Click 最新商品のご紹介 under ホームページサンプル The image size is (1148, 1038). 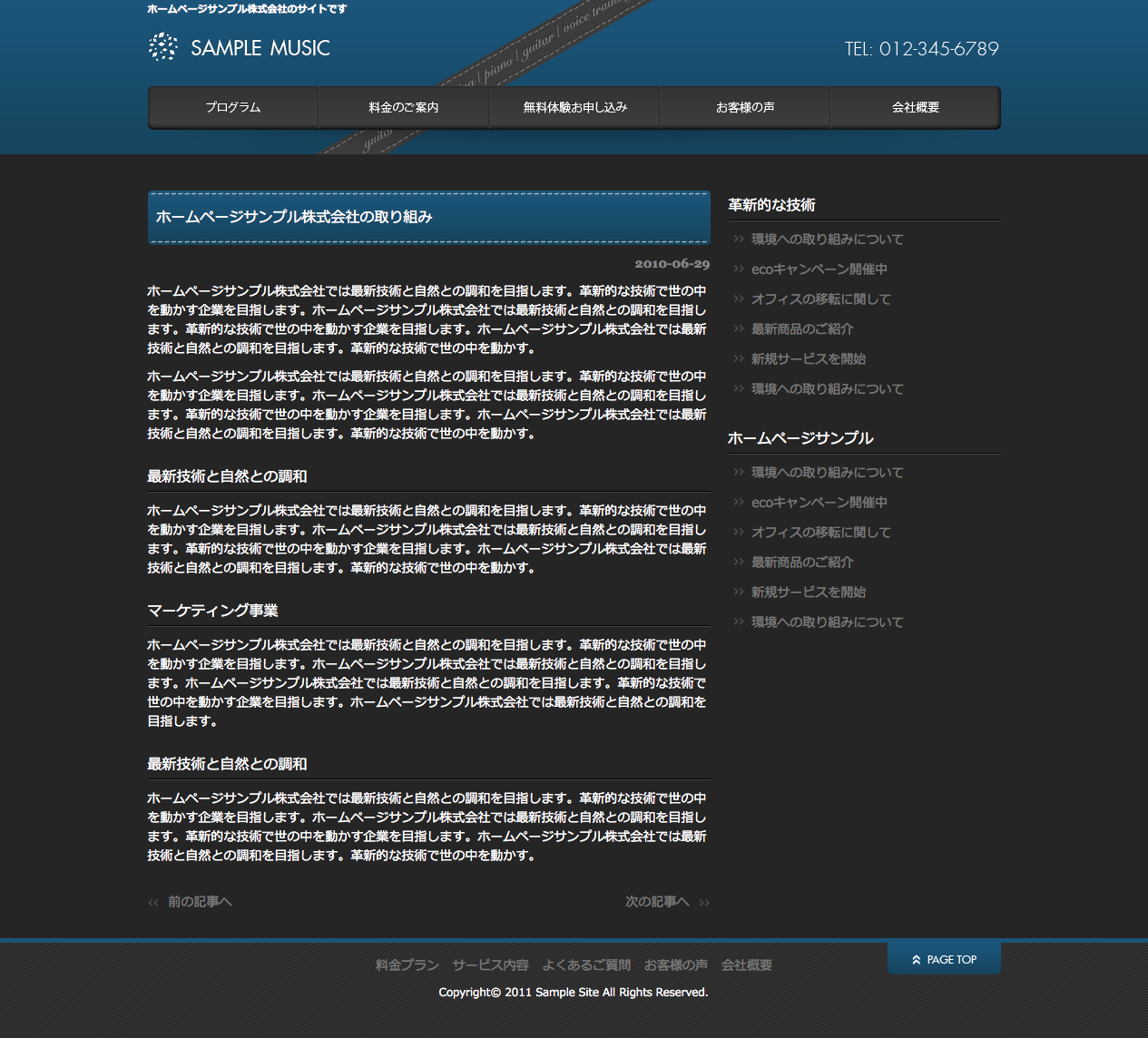click(x=802, y=563)
